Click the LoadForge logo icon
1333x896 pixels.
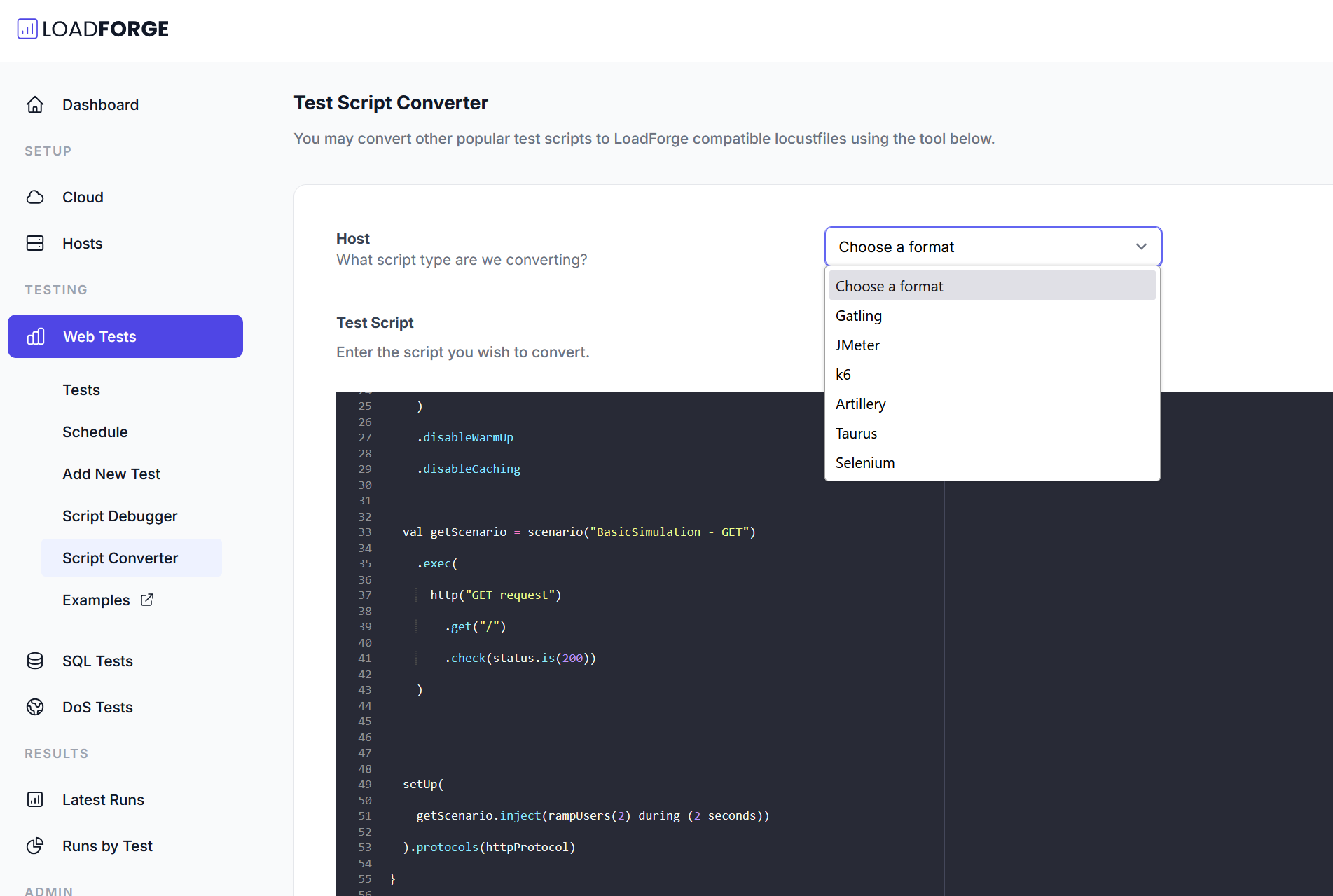27,29
